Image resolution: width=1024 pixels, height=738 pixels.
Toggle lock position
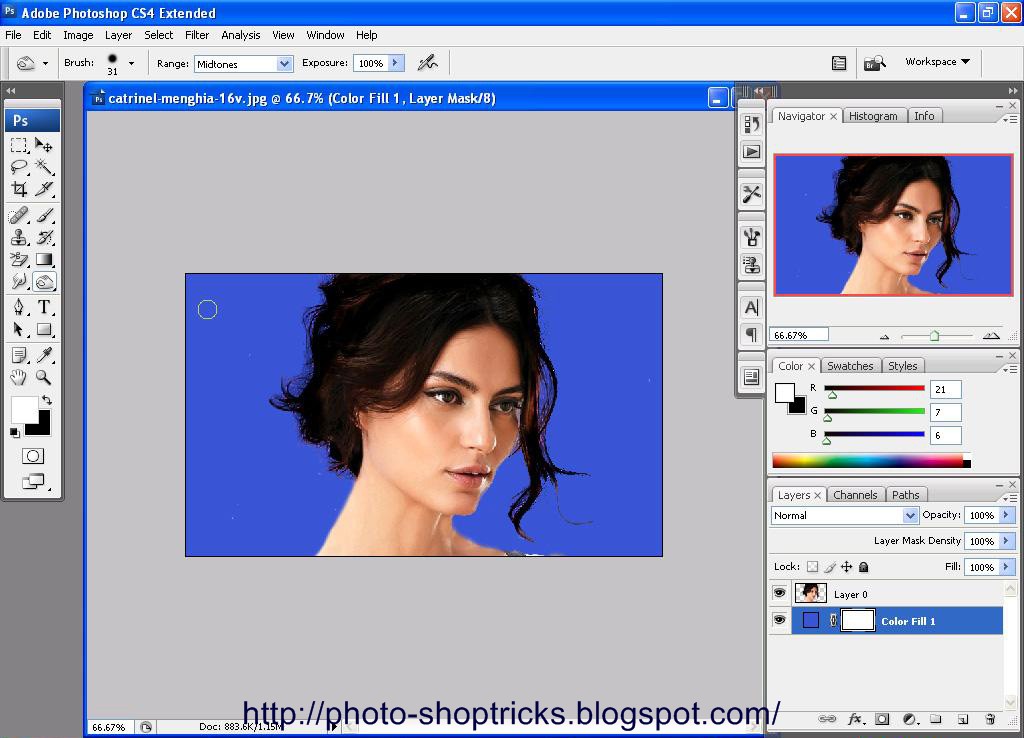(846, 567)
